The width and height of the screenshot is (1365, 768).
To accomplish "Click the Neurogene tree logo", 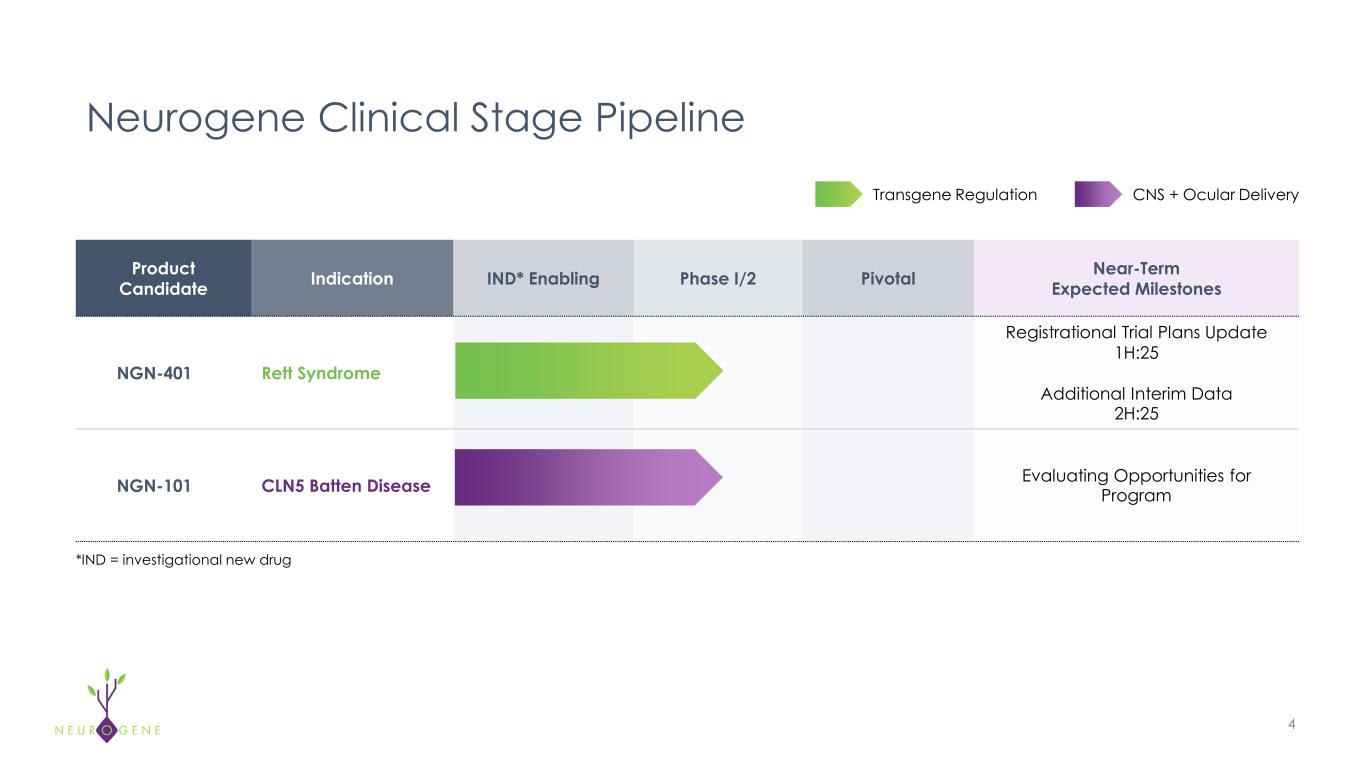I will tap(109, 702).
